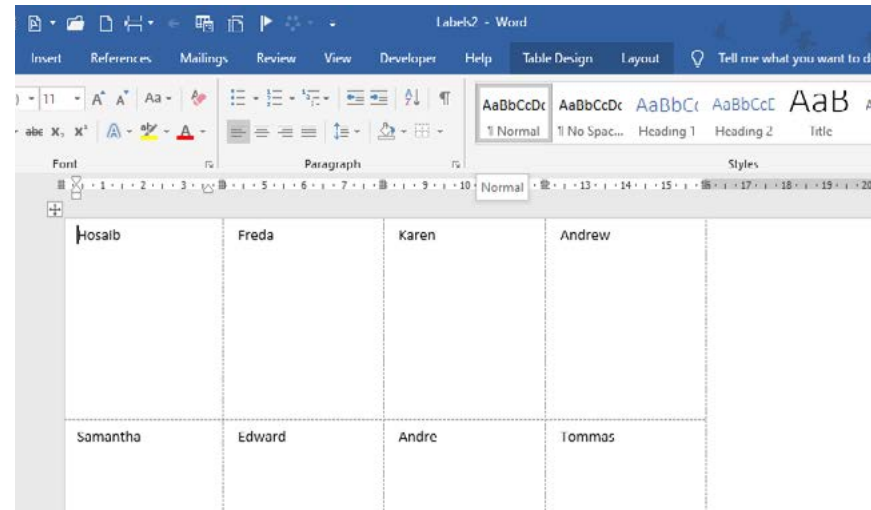Switch to the Review tab
Image resolution: width=871 pixels, height=510 pixels.
(276, 58)
